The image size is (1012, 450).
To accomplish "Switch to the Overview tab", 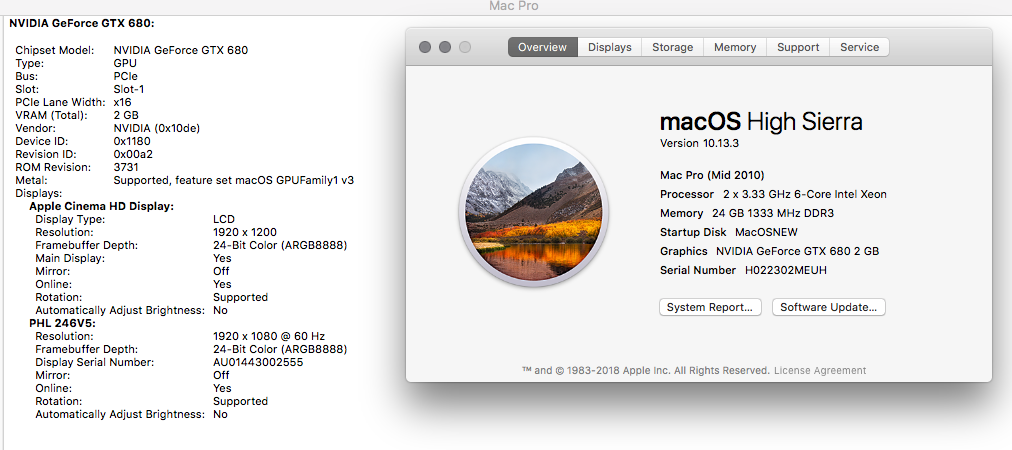I will pyautogui.click(x=542, y=47).
